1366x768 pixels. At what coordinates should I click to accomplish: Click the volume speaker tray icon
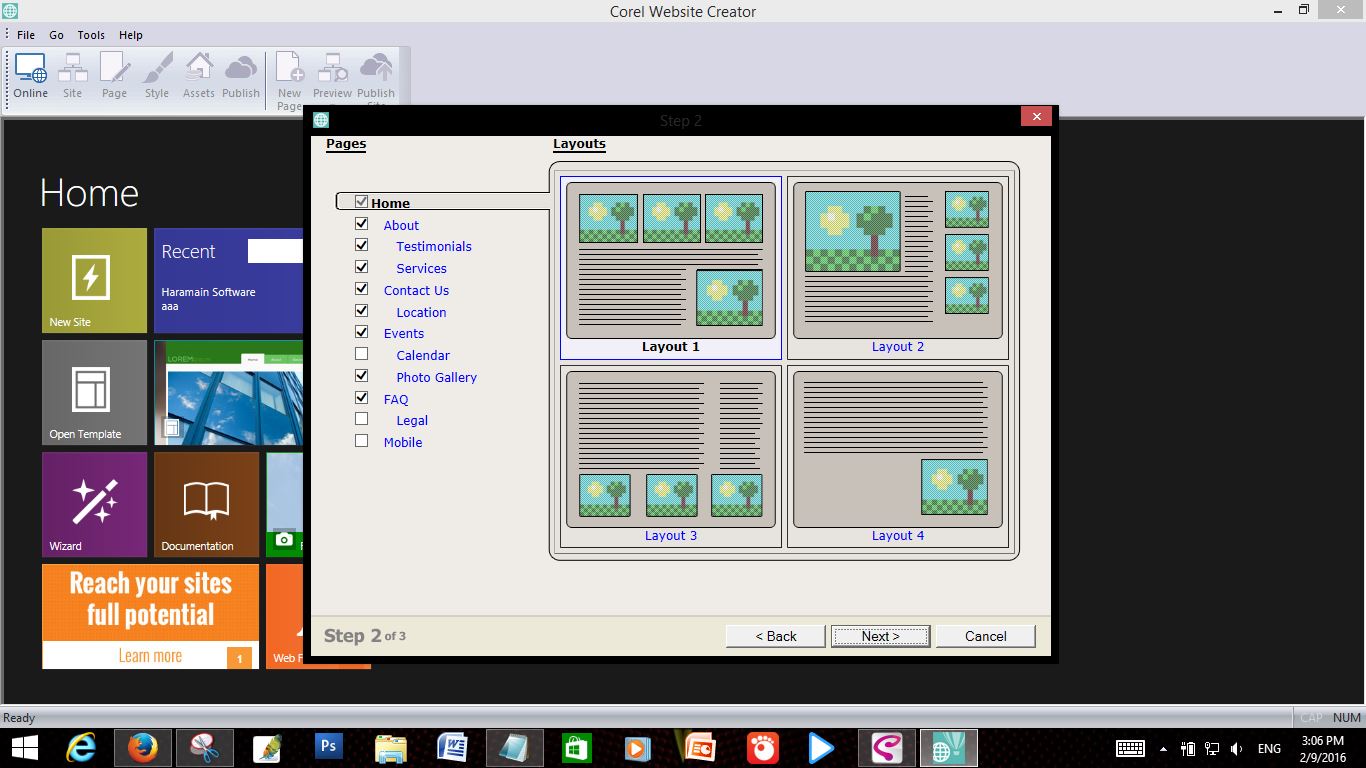click(x=1237, y=748)
